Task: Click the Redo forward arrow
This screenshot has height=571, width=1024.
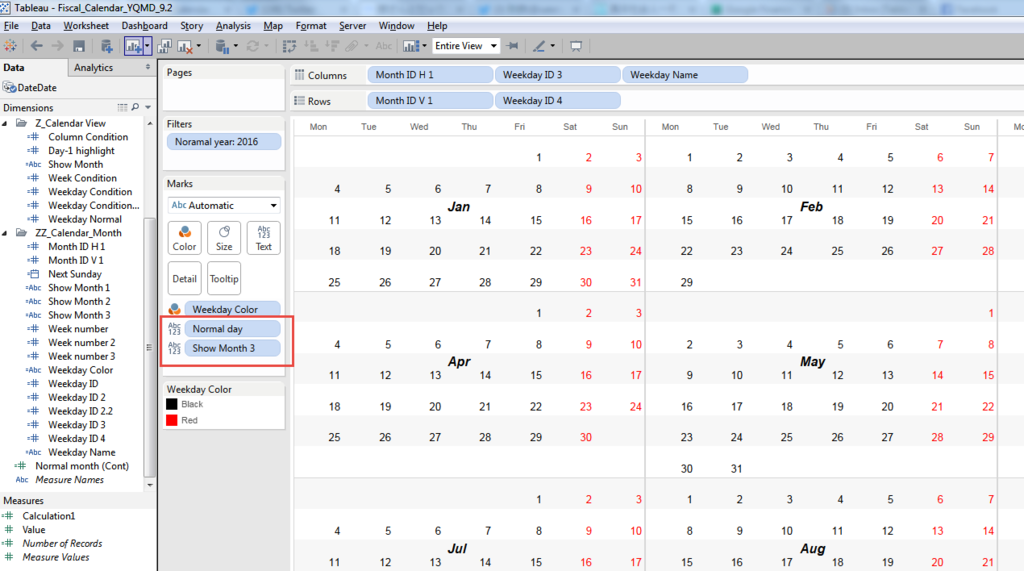Action: pos(57,46)
